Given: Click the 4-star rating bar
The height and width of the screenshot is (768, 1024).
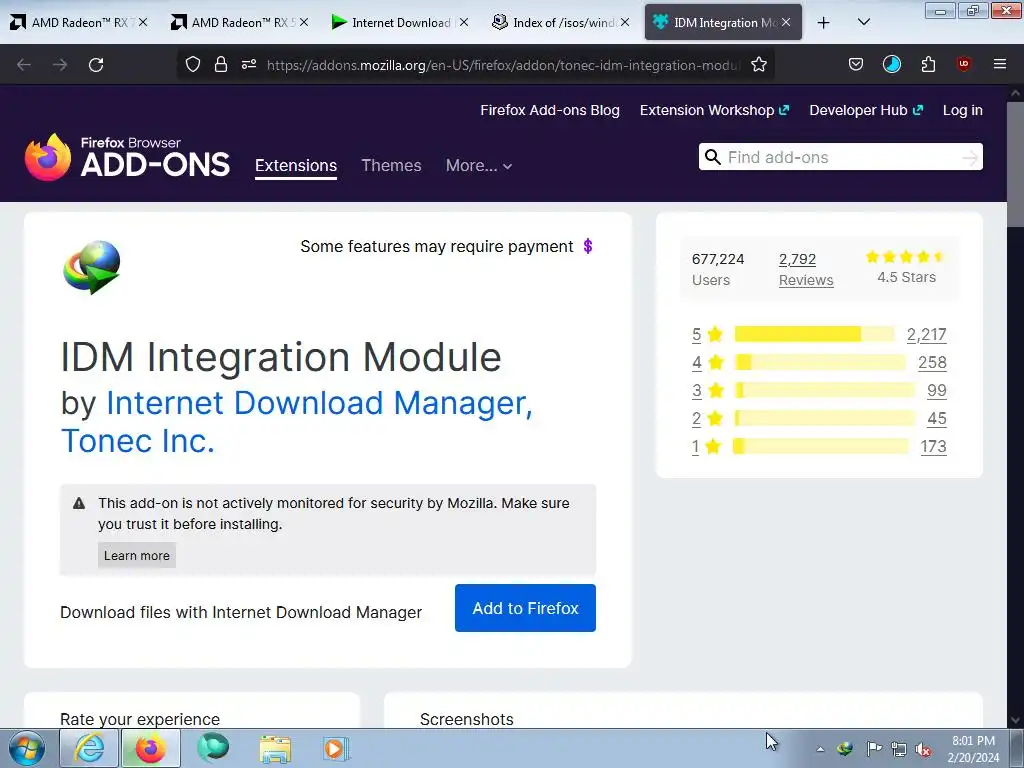Looking at the screenshot, I should pos(820,362).
